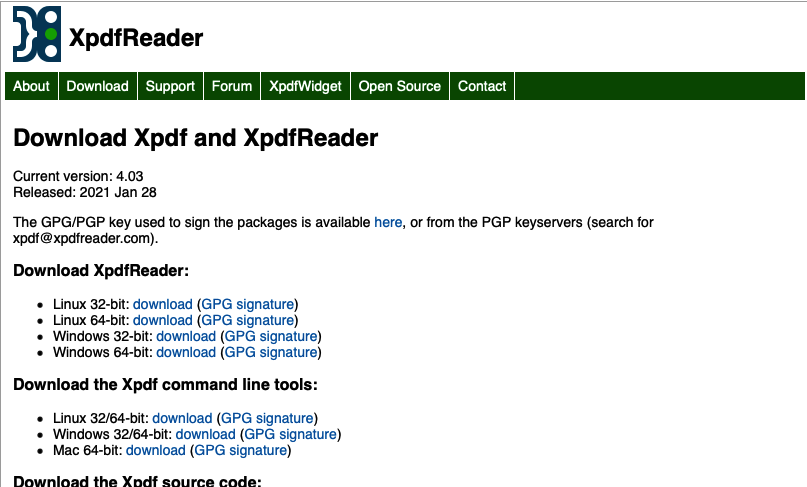
Task: Go to the Support page
Action: pos(170,86)
